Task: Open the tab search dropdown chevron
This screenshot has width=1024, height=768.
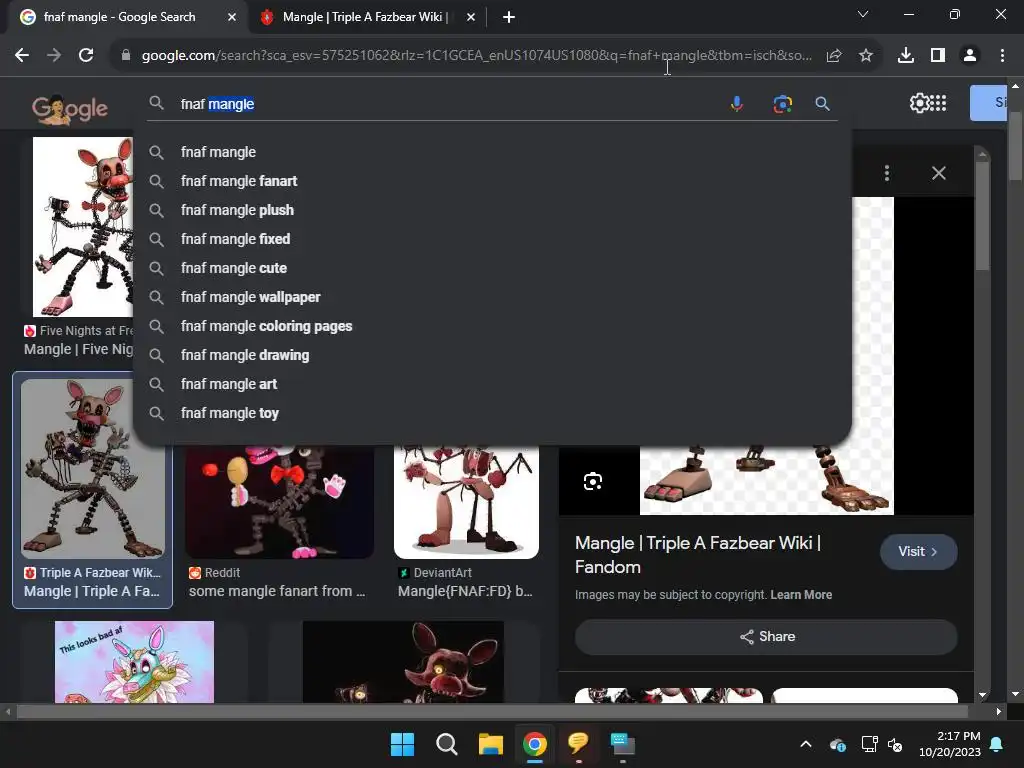Action: 863,14
